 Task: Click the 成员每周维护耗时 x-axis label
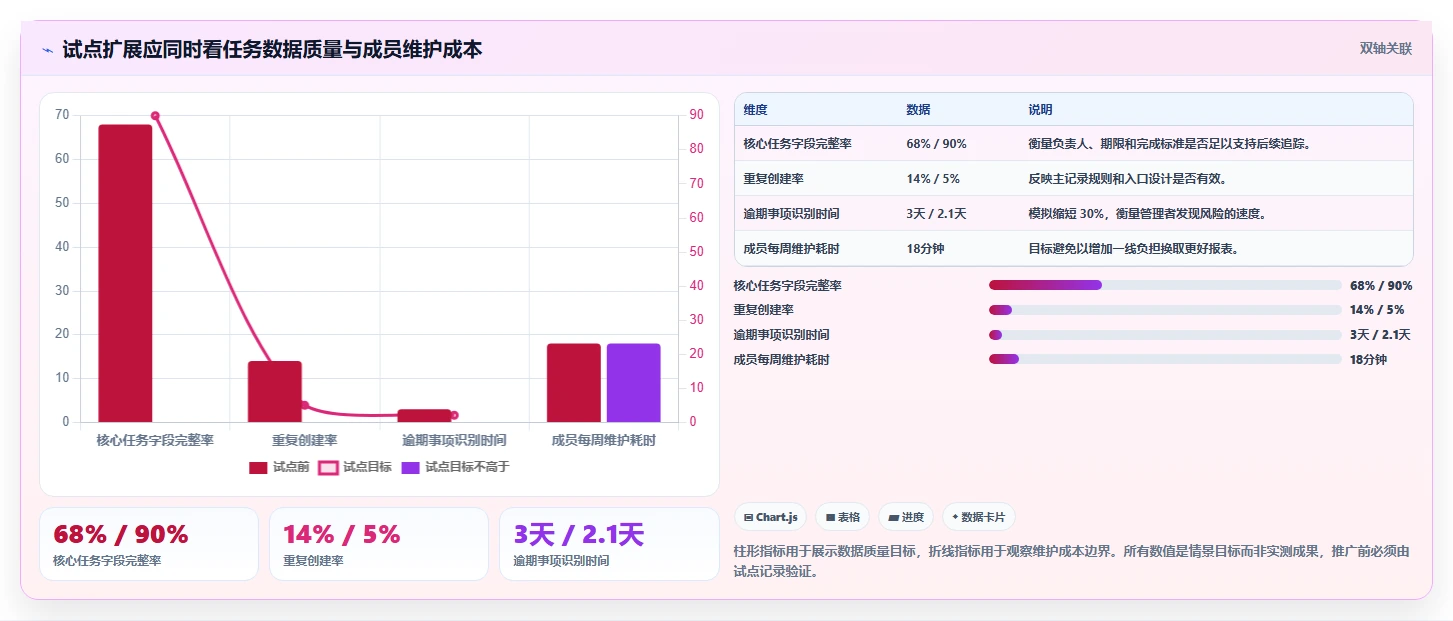click(x=604, y=440)
